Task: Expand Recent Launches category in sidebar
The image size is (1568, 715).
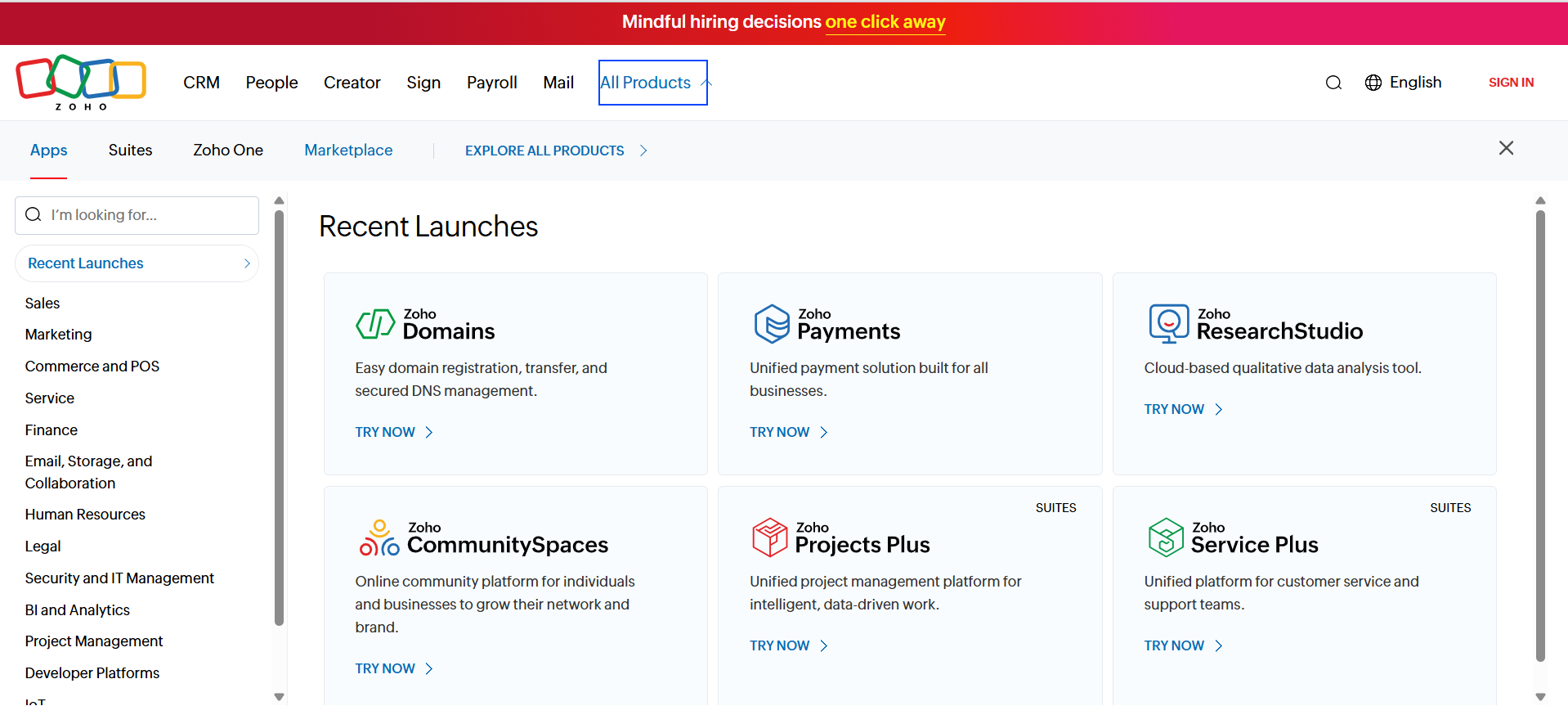Action: 137,263
